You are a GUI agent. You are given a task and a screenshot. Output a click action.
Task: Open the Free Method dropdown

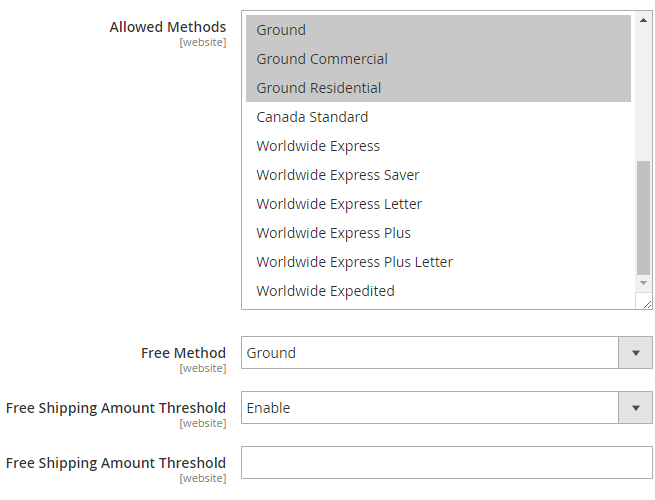click(x=446, y=353)
